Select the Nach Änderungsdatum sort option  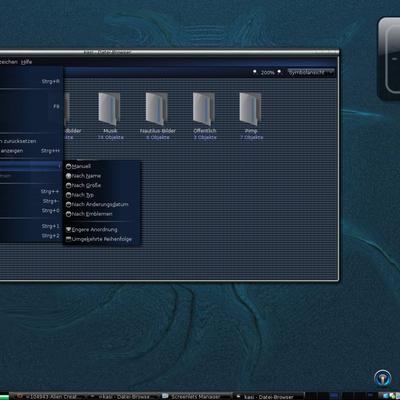coord(101,204)
